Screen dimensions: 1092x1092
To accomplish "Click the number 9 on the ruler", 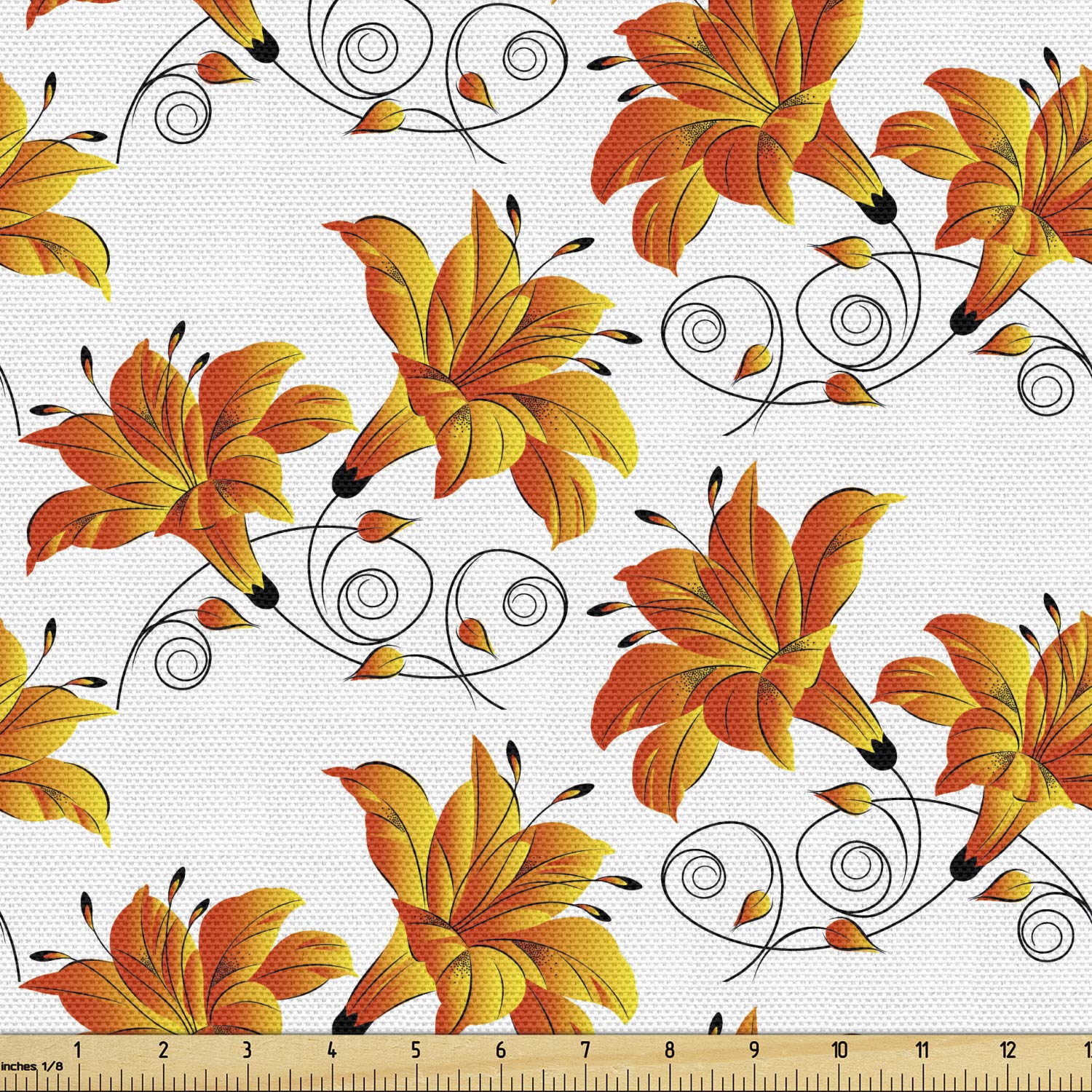I will tap(754, 1051).
